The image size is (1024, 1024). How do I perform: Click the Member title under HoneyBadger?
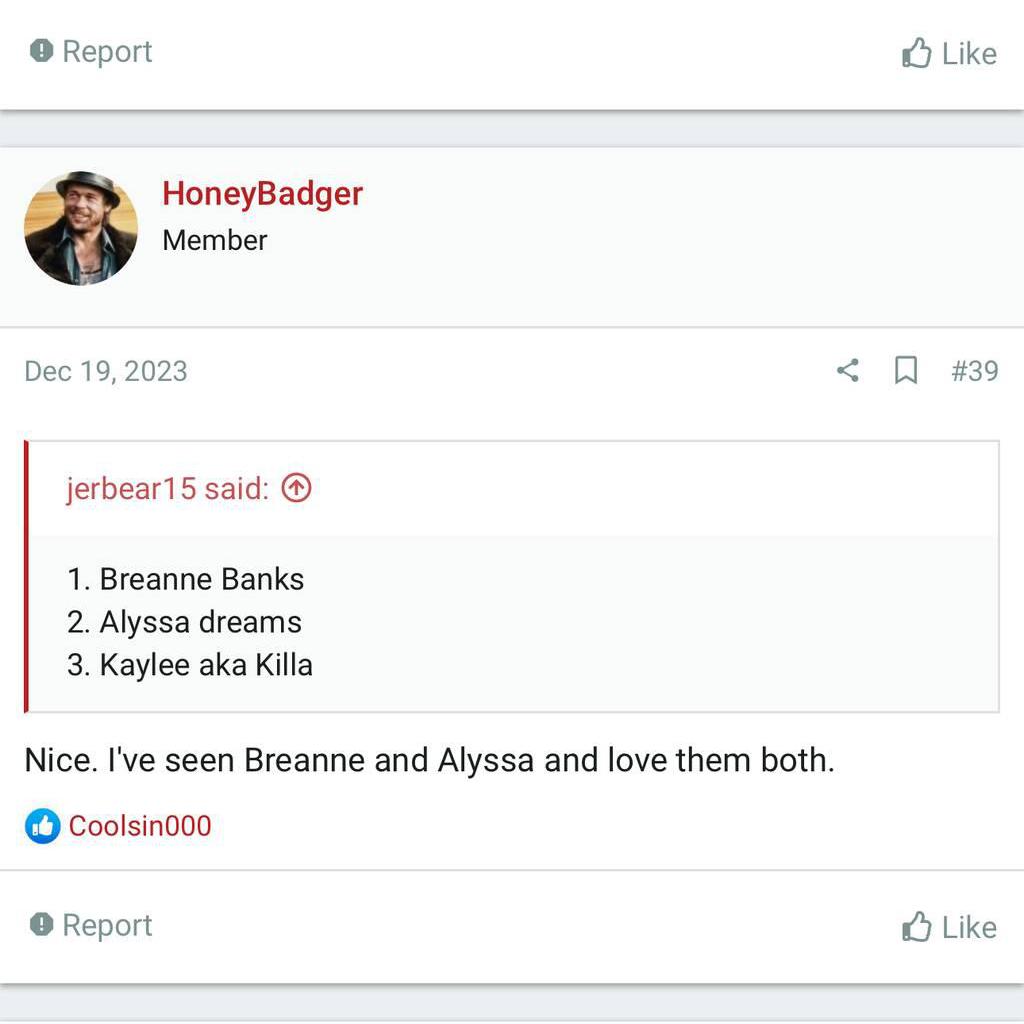pos(214,240)
